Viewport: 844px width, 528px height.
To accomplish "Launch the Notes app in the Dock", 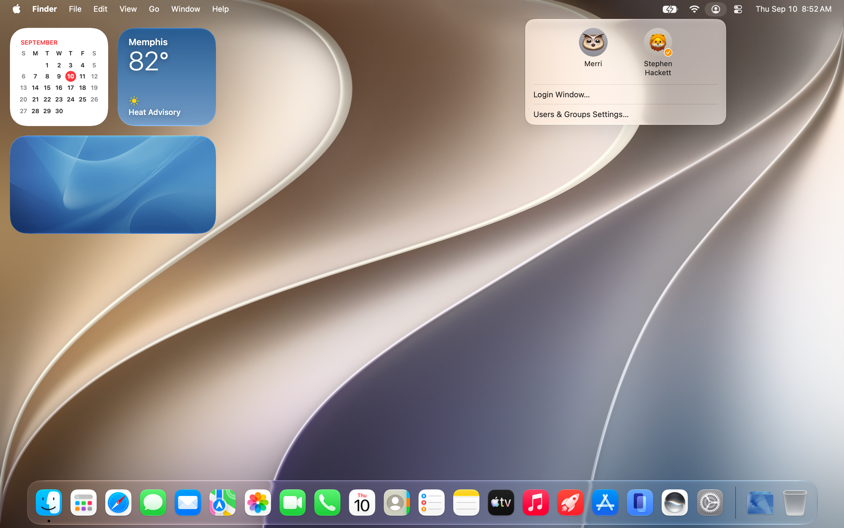I will 466,502.
